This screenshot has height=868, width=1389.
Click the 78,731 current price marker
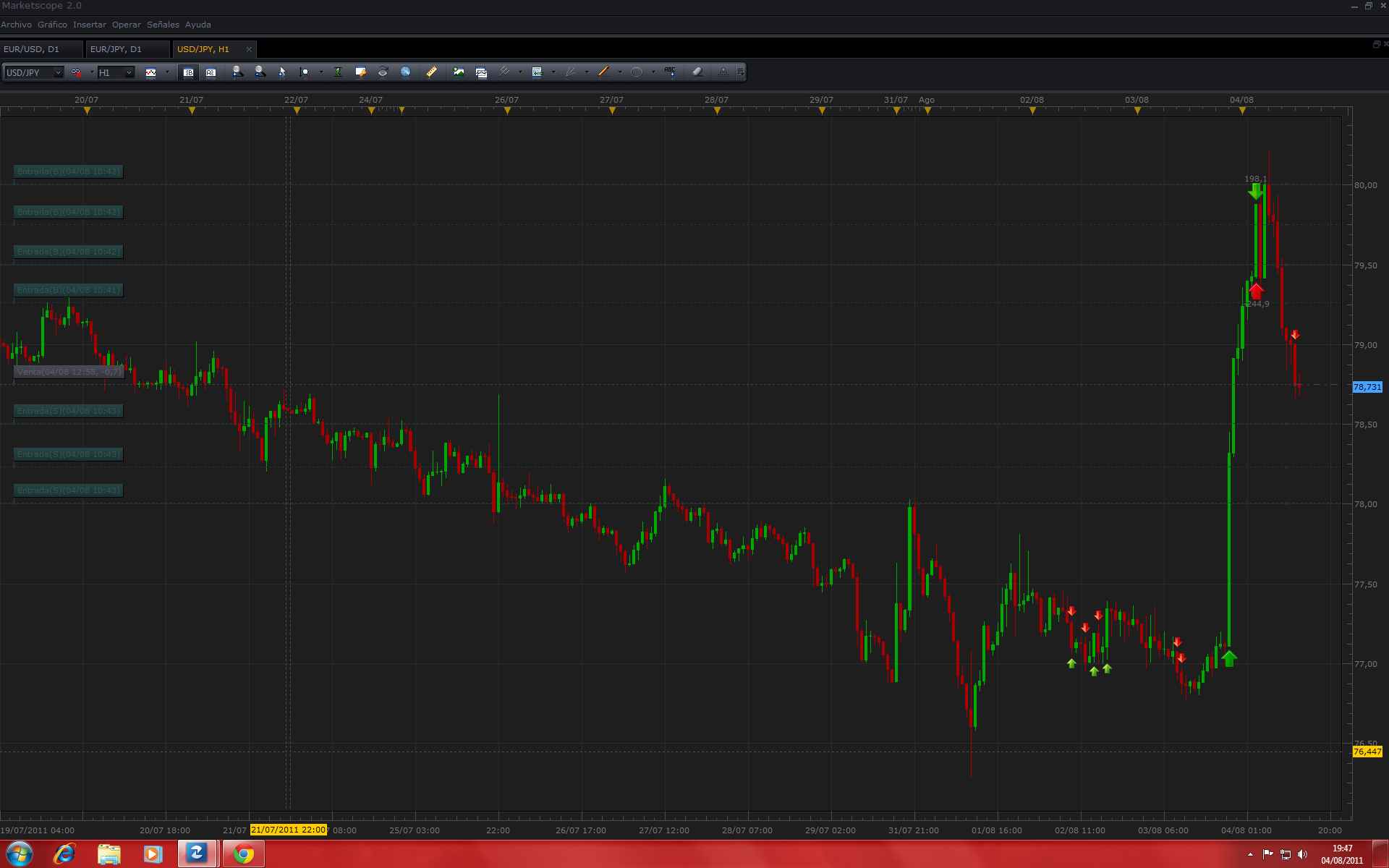[x=1367, y=387]
